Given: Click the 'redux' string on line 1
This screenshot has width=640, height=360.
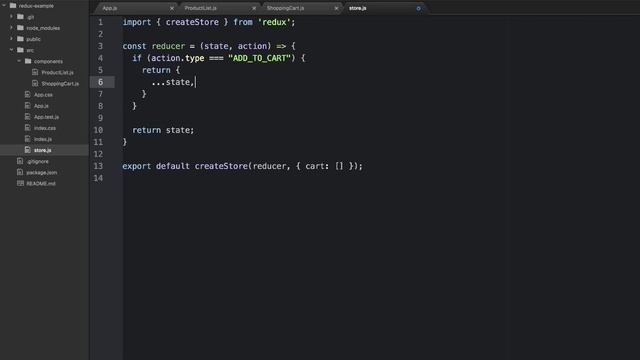Looking at the screenshot, I should 273,22.
